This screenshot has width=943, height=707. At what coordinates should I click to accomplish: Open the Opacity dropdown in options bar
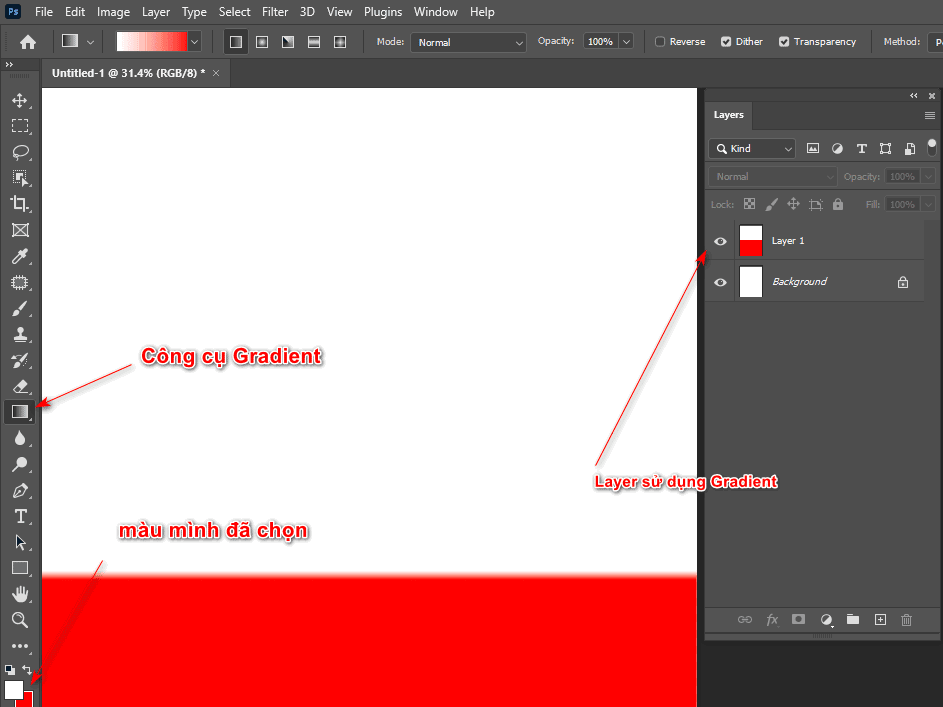[x=626, y=41]
